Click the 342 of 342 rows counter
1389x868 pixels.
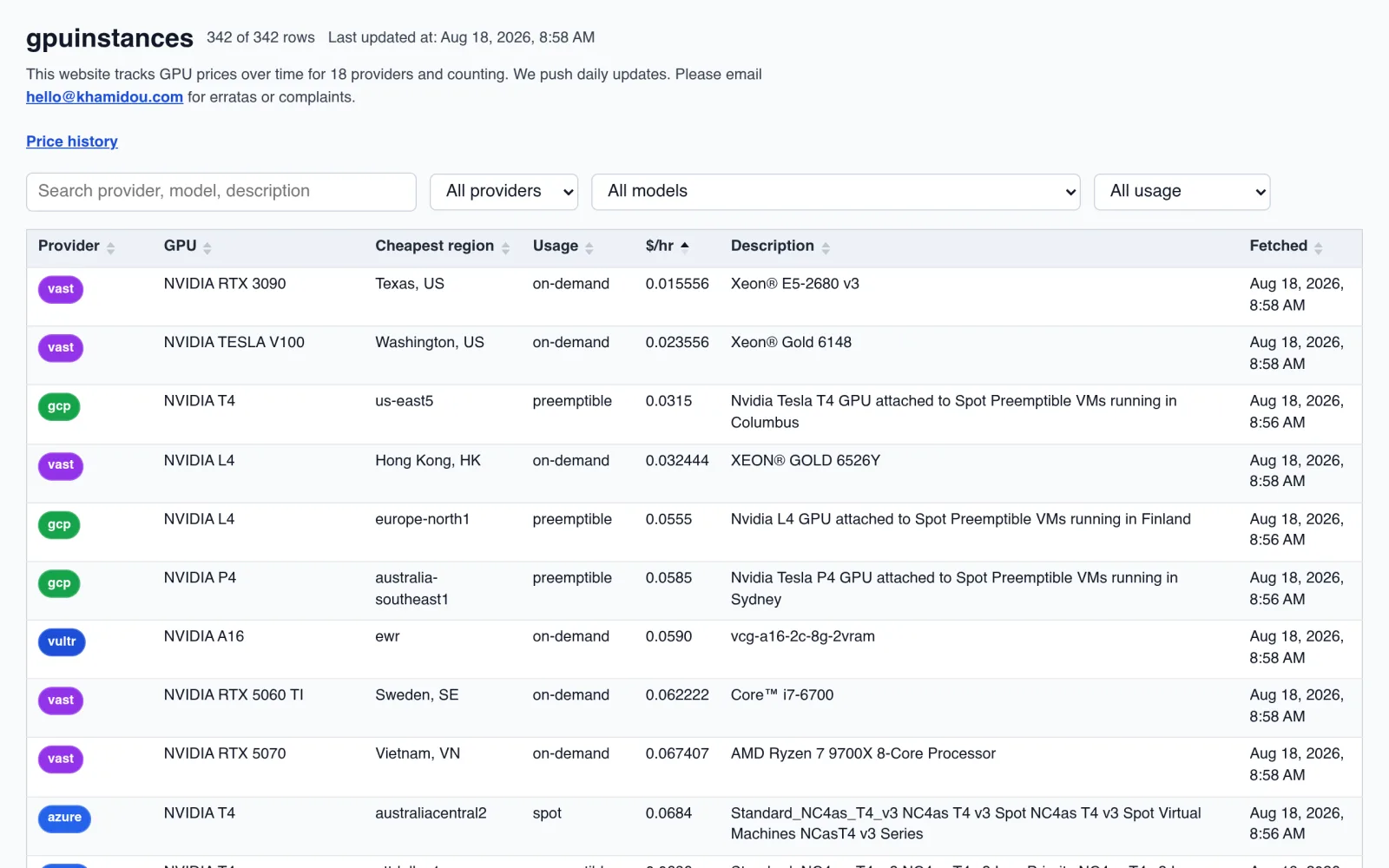[260, 37]
